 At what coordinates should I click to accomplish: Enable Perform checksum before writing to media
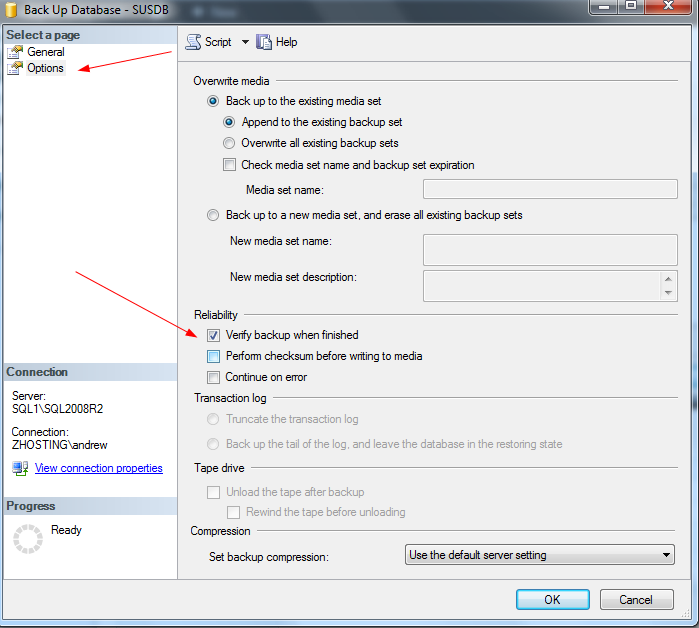(214, 356)
